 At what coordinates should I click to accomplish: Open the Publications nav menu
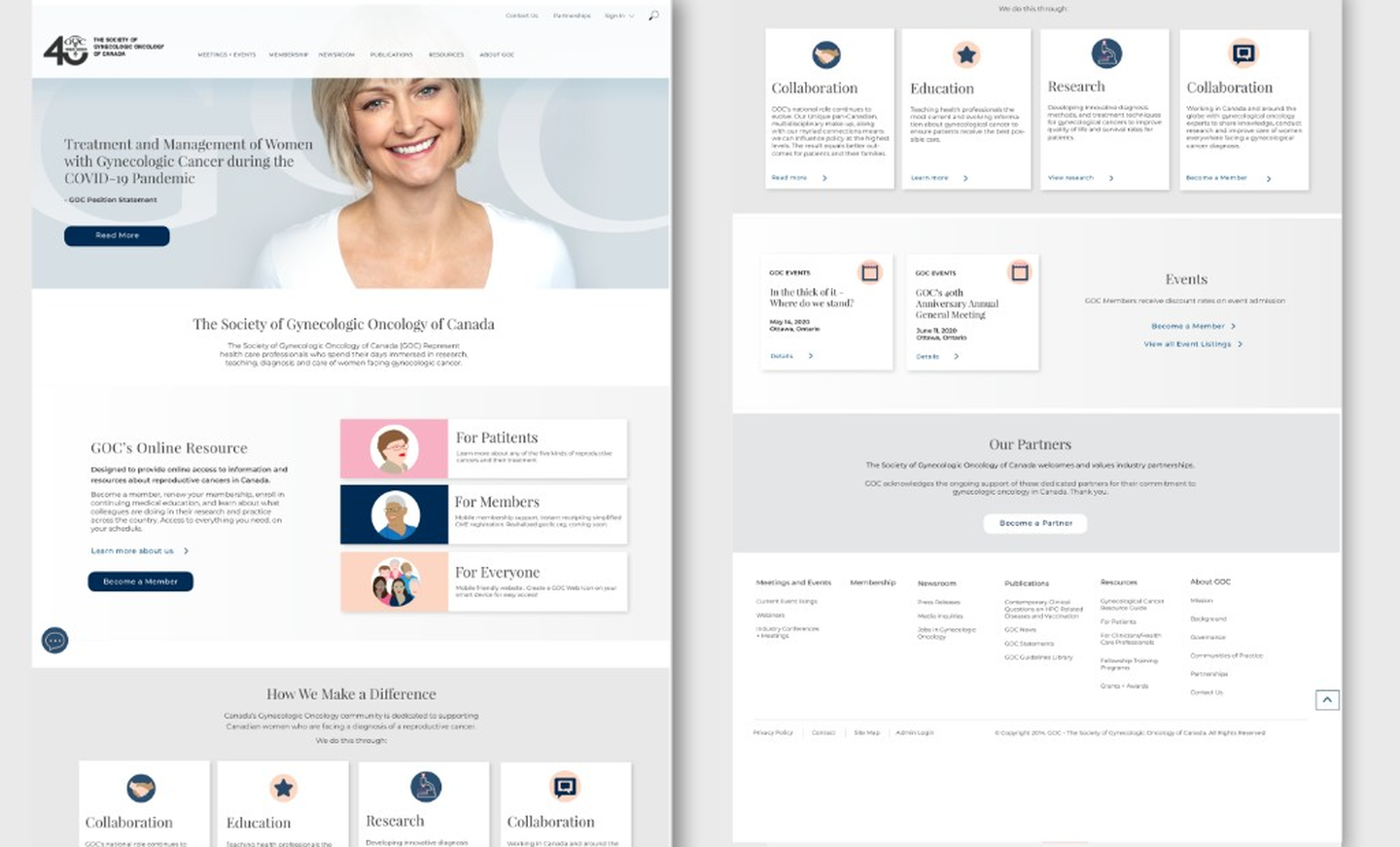pyautogui.click(x=392, y=54)
